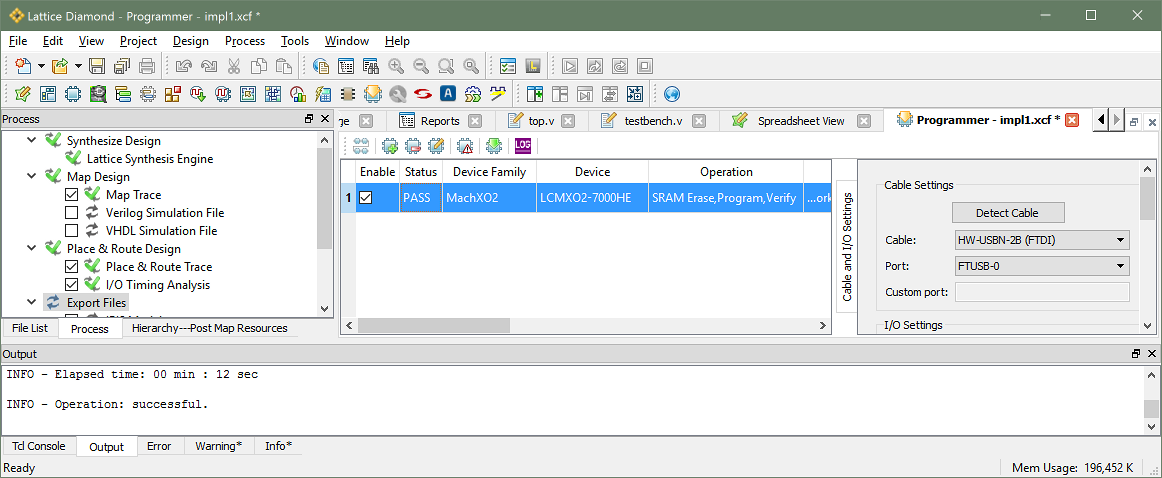Open Package View toolbar icon
This screenshot has width=1162, height=478.
(47, 94)
